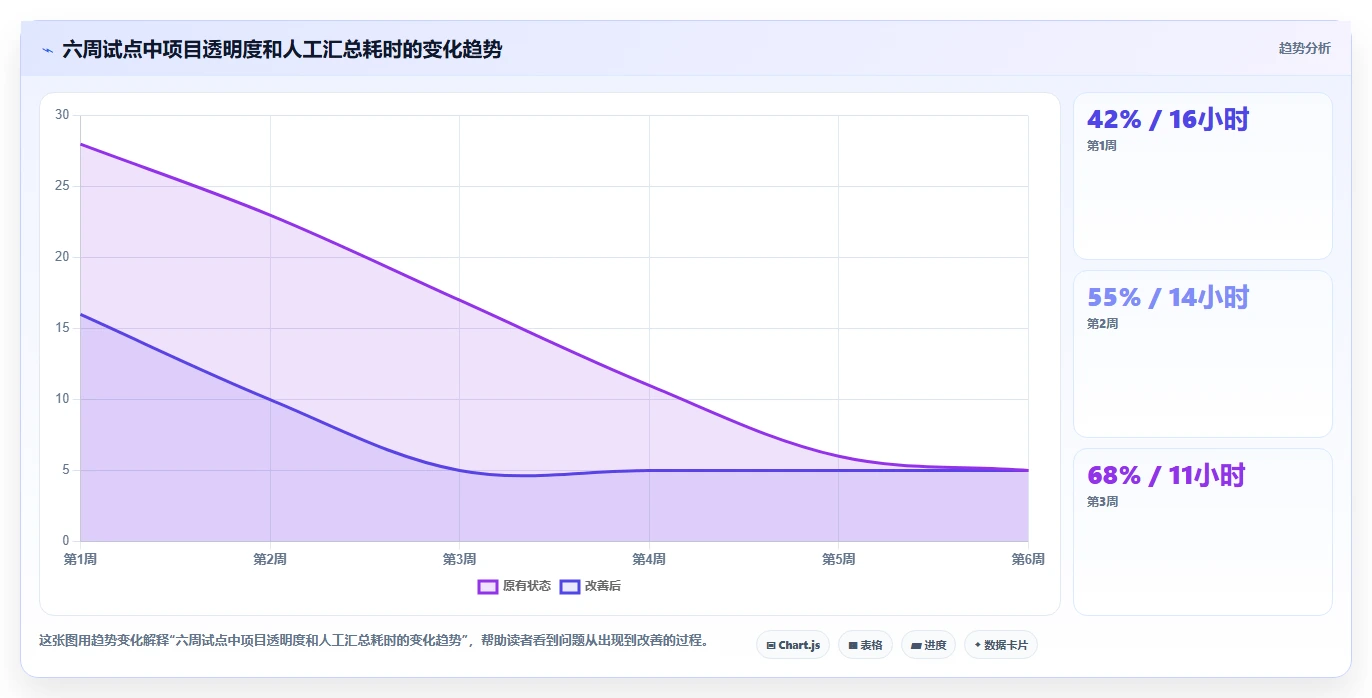Select the 数据卡片 tag
The height and width of the screenshot is (698, 1372).
click(x=1001, y=645)
